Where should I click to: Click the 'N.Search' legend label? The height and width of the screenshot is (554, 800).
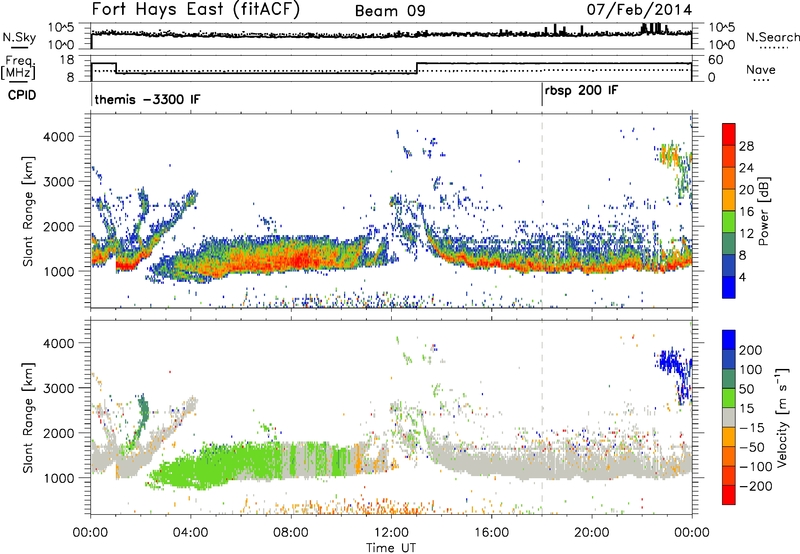(x=773, y=37)
